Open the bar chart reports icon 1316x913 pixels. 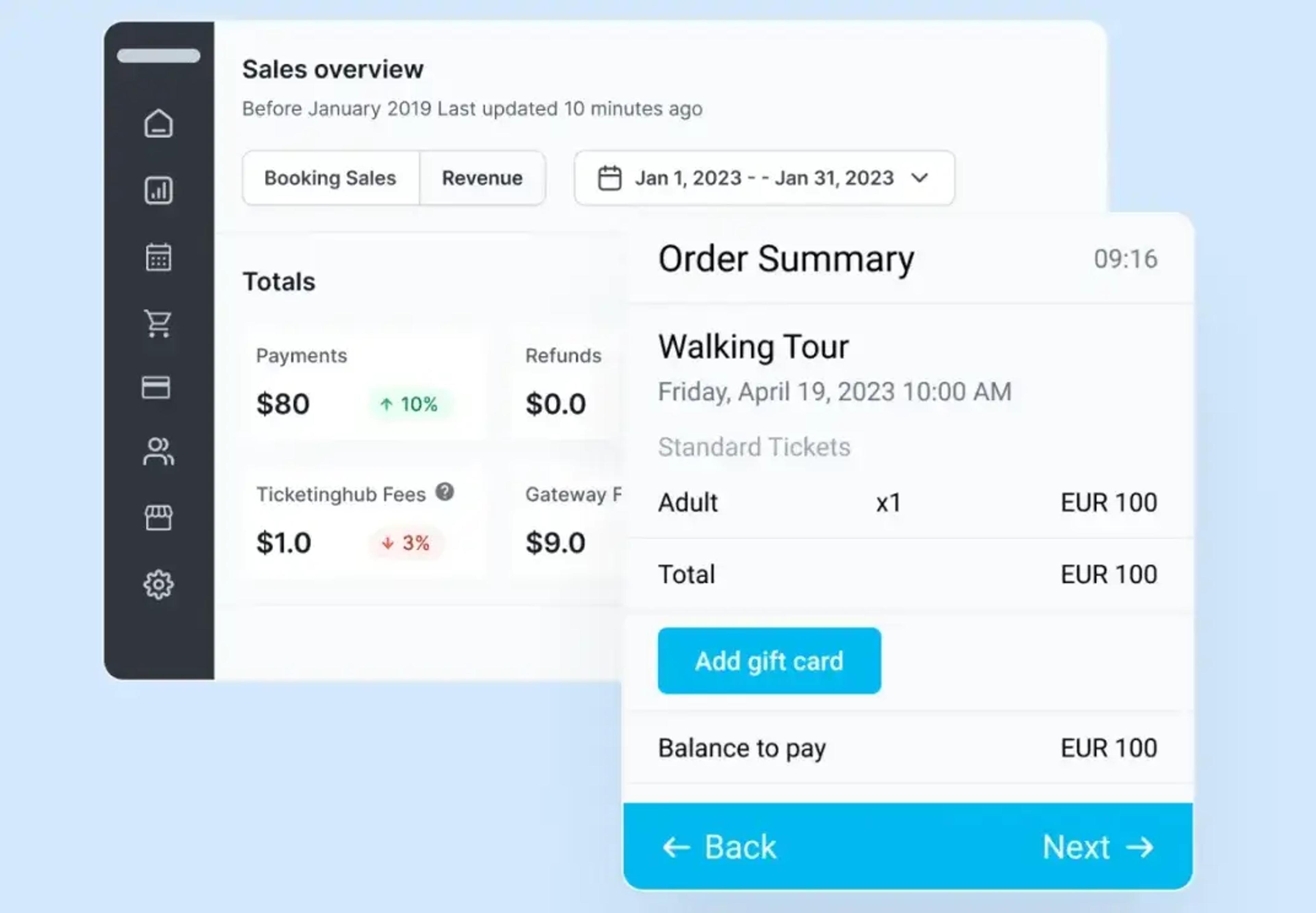[x=158, y=190]
